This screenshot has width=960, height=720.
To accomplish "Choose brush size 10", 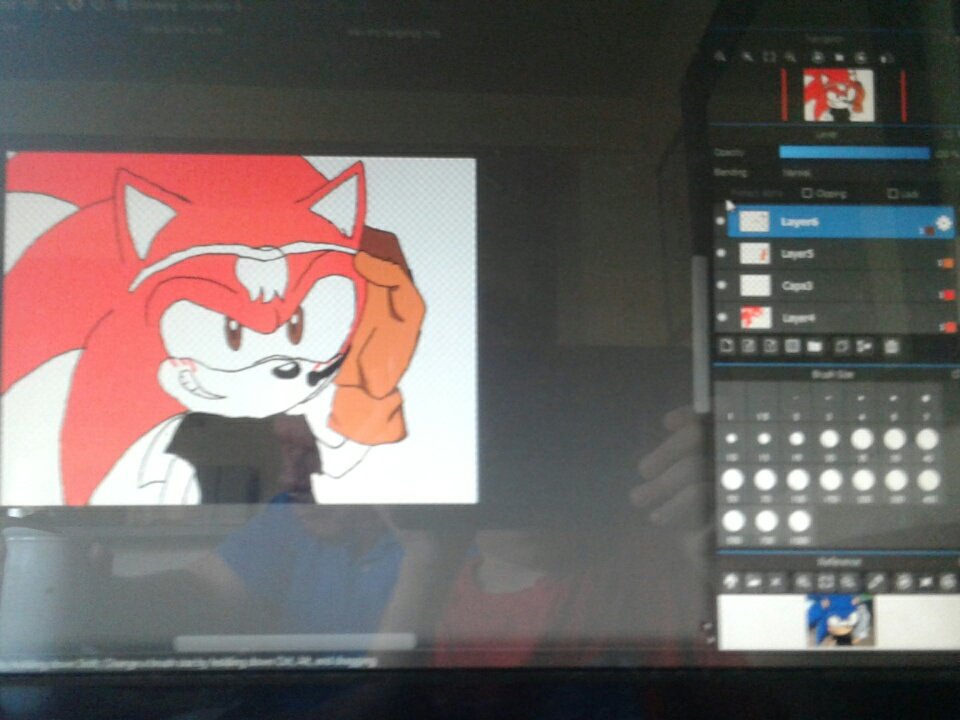I will (731, 444).
